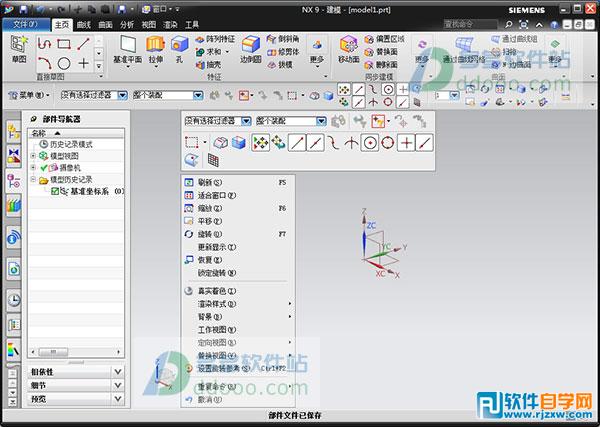Switch to the 渲染 ribbon tab
Screen dimensions: 600x427
170,25
